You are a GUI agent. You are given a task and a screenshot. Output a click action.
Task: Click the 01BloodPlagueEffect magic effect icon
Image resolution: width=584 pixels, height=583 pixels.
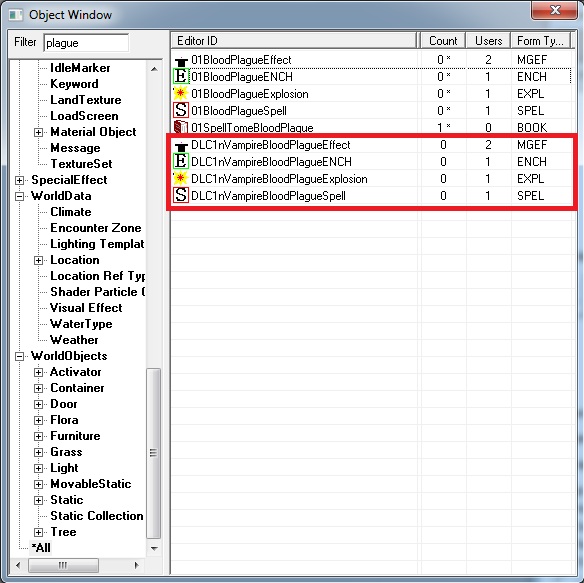[181, 60]
